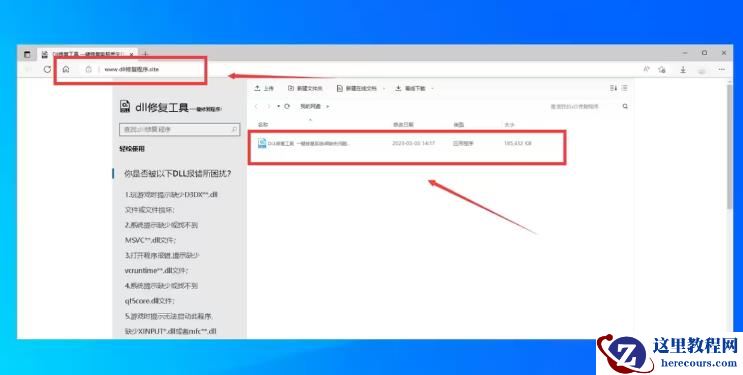Expand the path history dropdown arrow
The image size is (743, 375).
(x=279, y=107)
